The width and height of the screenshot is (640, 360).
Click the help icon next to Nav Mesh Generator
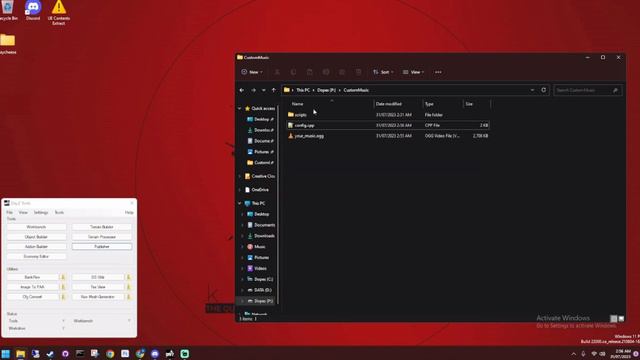(129, 297)
